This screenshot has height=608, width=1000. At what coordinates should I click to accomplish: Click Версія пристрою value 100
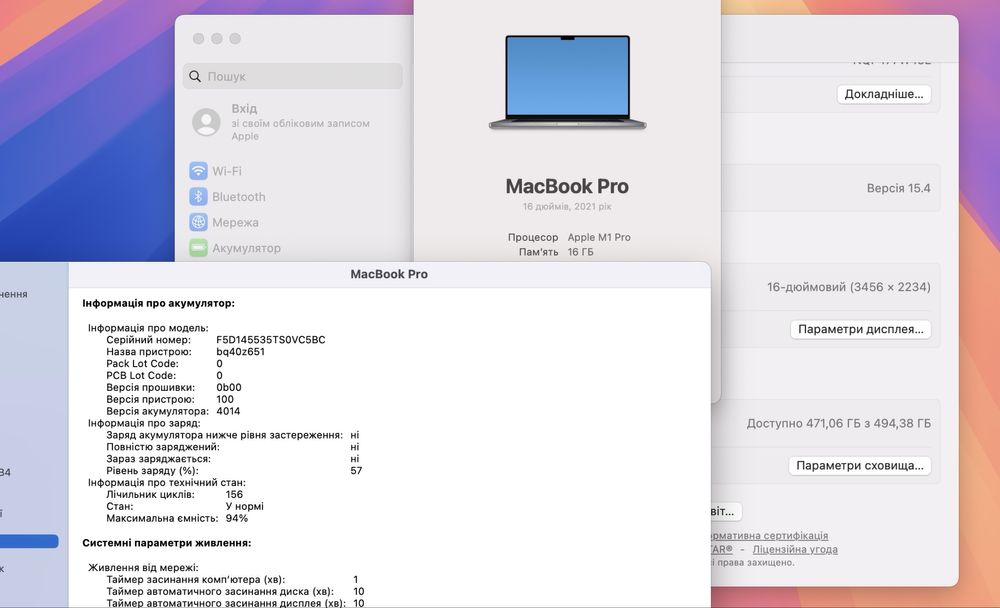(224, 399)
